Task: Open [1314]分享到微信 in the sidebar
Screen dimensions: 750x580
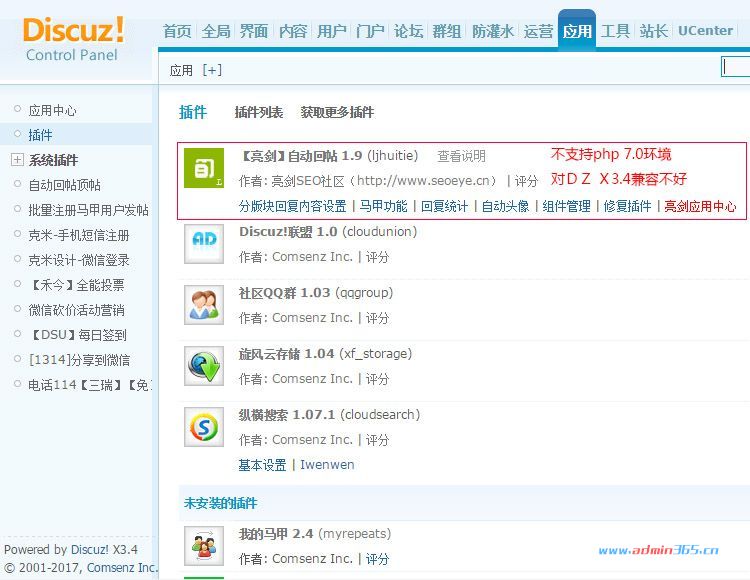Action: tap(79, 360)
